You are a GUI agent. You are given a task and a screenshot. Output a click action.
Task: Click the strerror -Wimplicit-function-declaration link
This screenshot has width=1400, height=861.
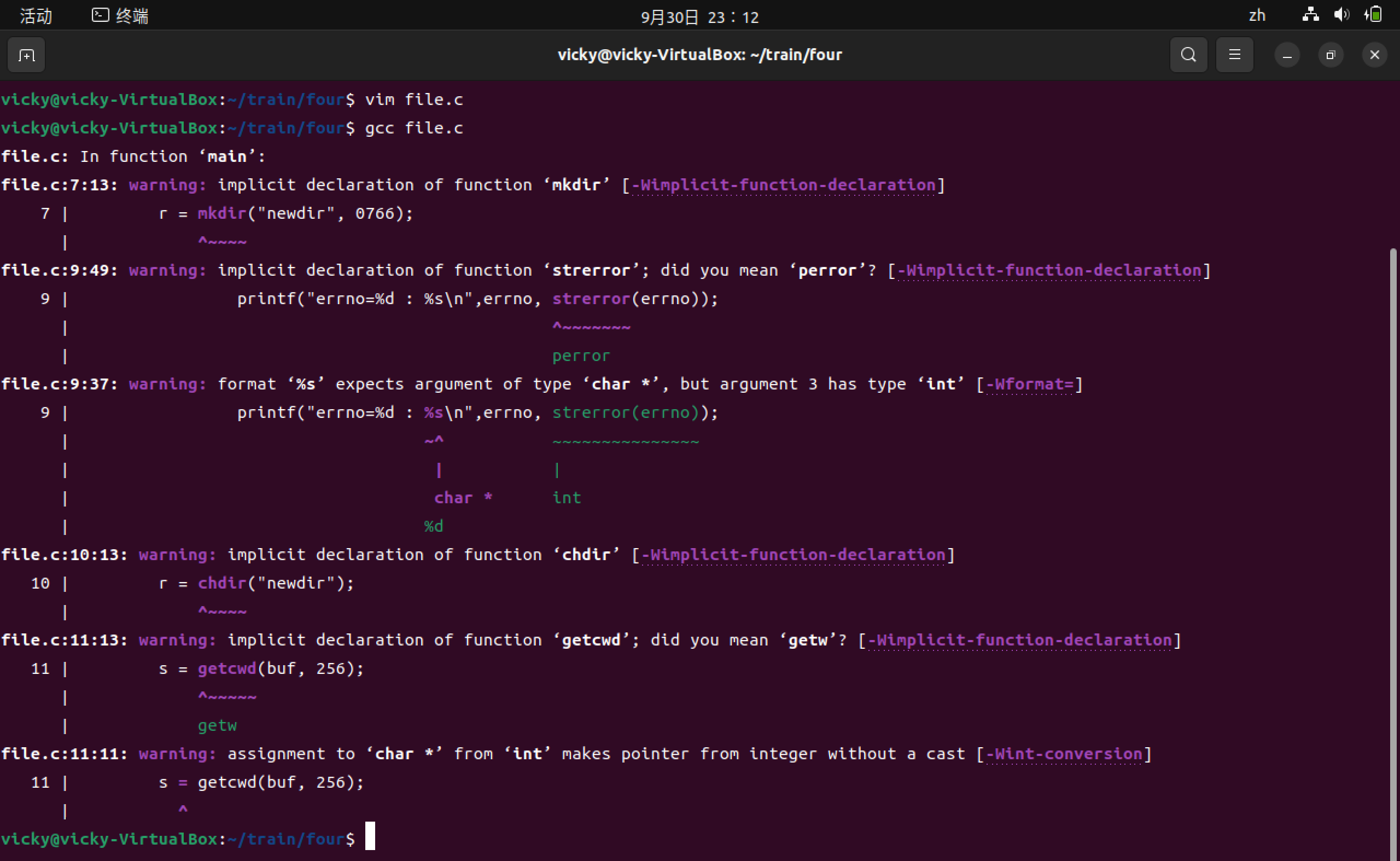coord(1049,270)
